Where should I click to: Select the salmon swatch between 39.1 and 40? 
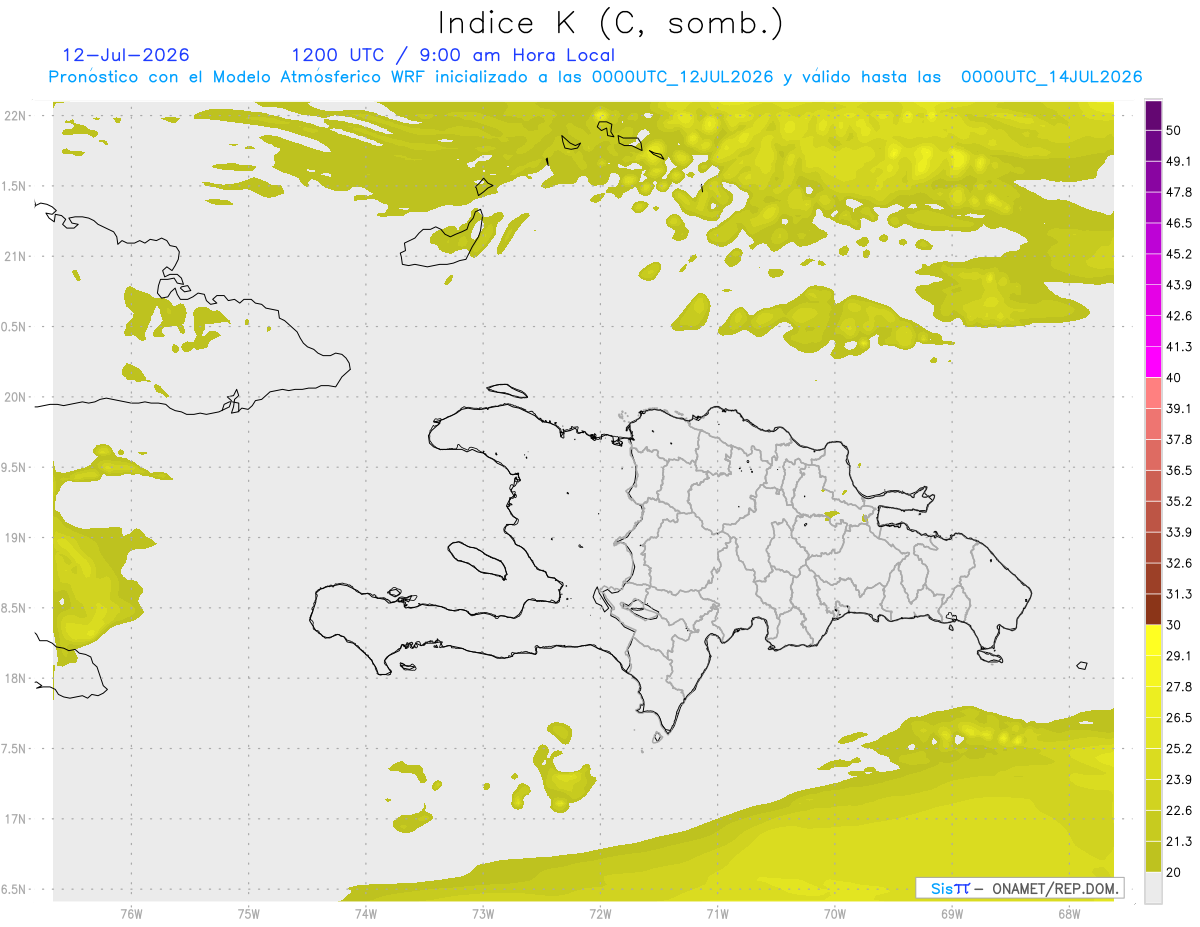click(1153, 393)
